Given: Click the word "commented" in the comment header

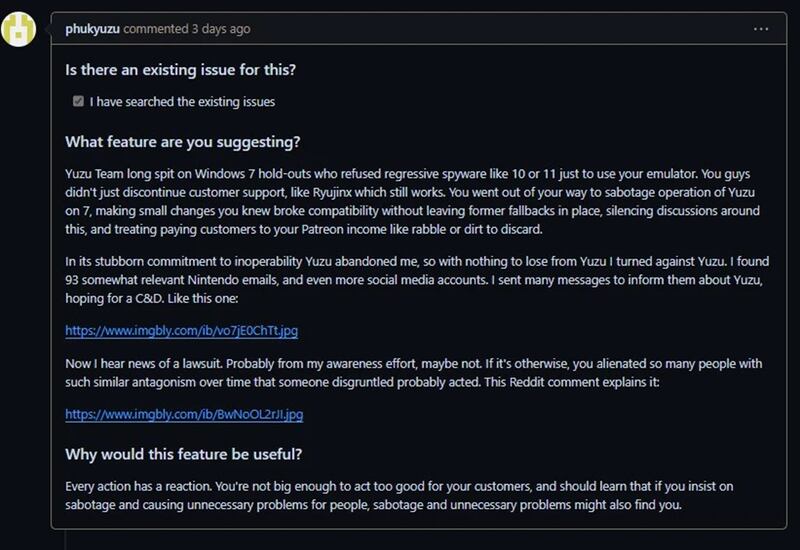Looking at the screenshot, I should pos(153,29).
